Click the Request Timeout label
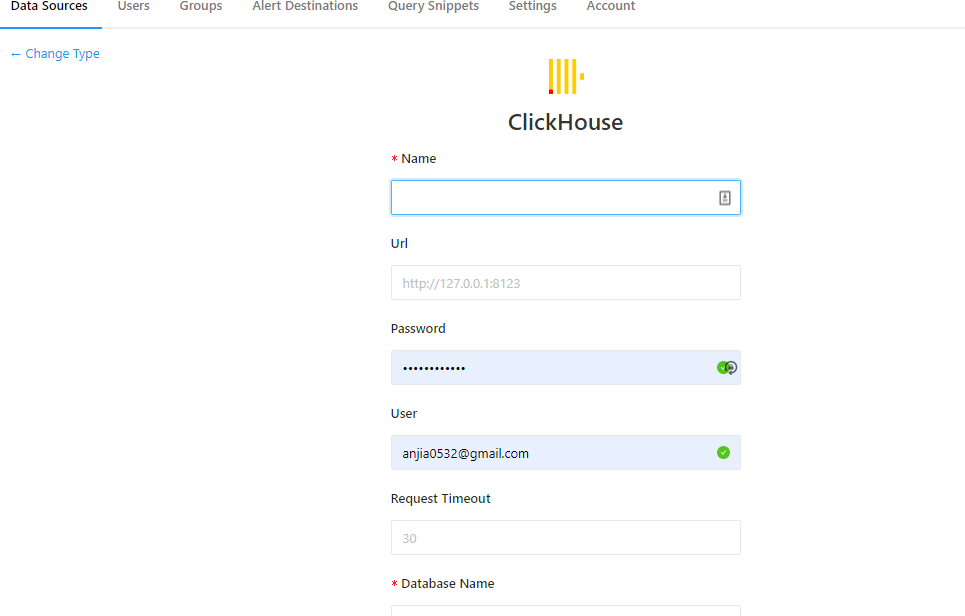965x616 pixels. click(x=441, y=498)
